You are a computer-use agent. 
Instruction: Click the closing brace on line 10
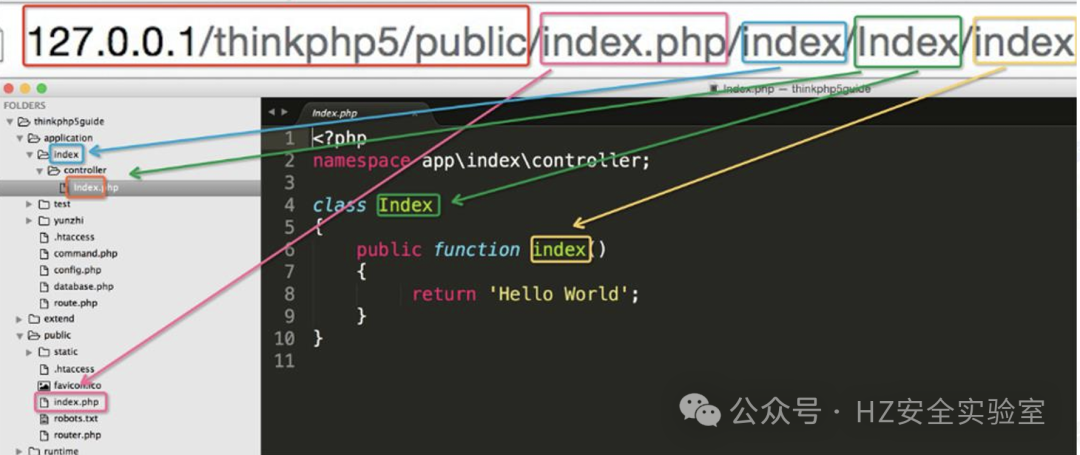[318, 338]
